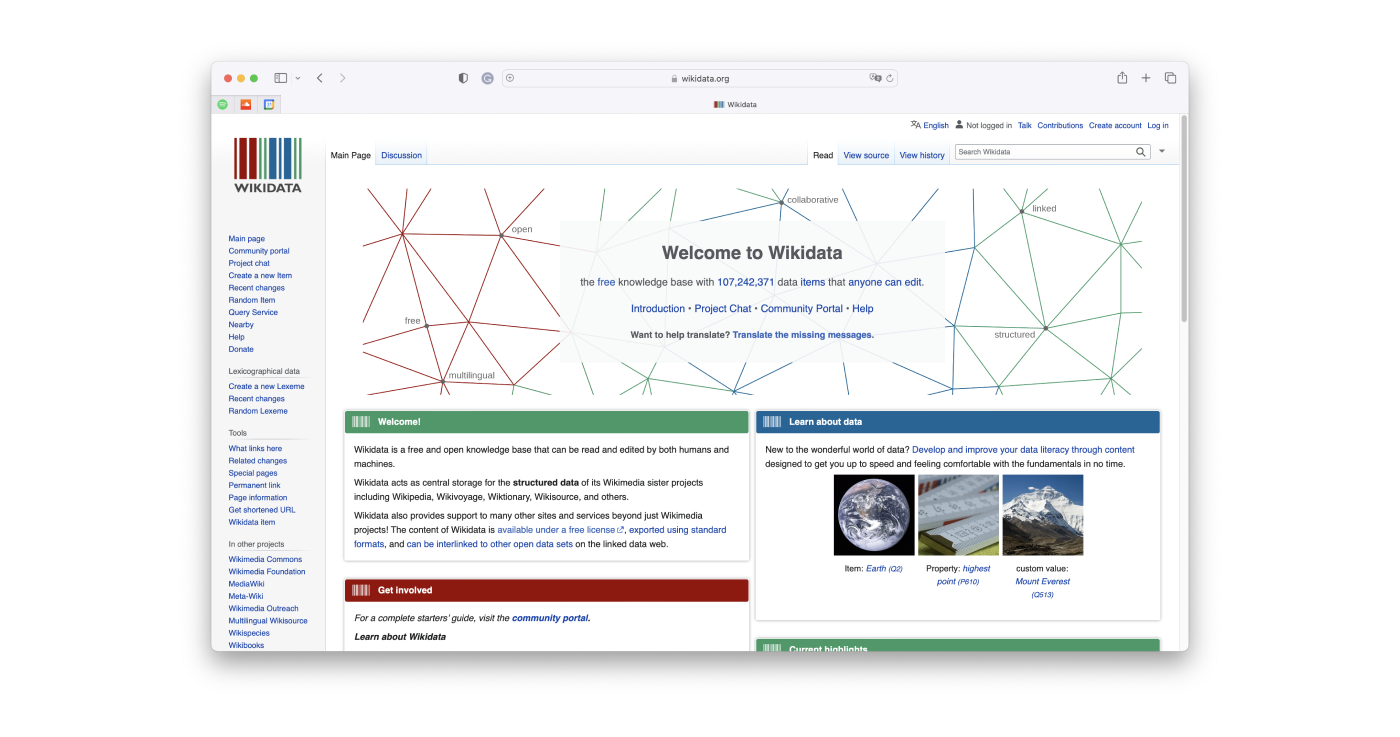
Task: Open the Query Service sidebar link
Action: point(253,312)
